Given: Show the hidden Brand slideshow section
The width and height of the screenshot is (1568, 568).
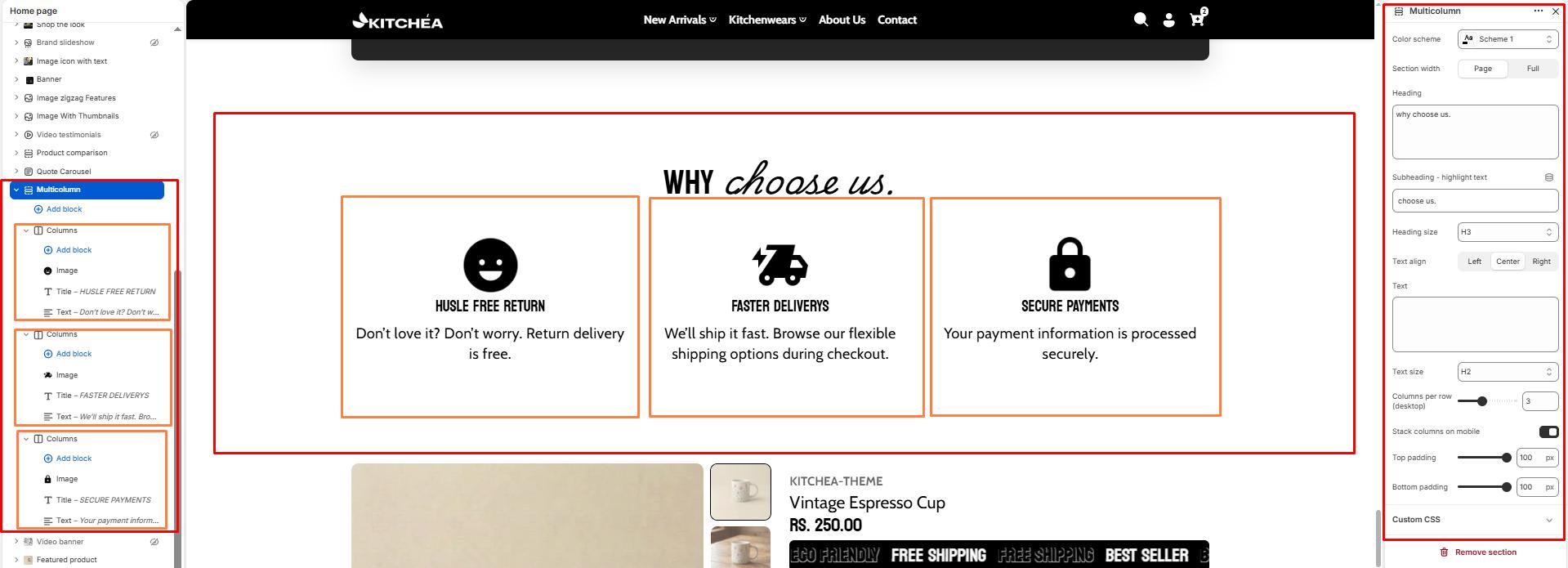Looking at the screenshot, I should [154, 42].
